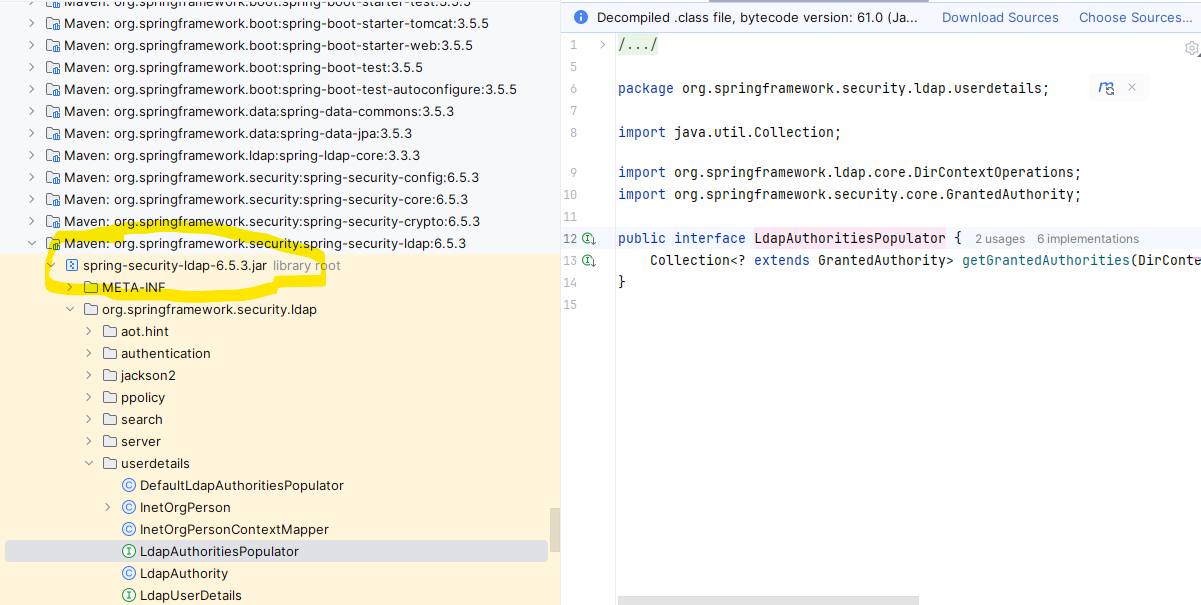Expand the InetOrgPerson class node
Viewport: 1201px width, 605px height.
107,508
